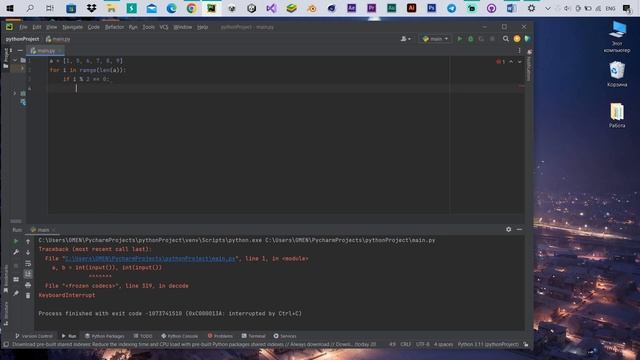Print the console output with printer icon

[28, 285]
